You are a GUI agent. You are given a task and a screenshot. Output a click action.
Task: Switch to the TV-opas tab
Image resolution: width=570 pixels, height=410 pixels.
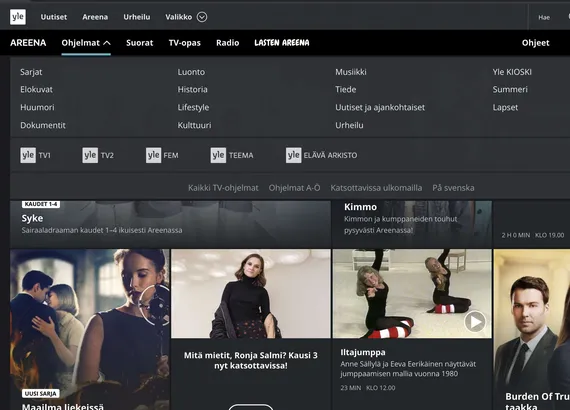(185, 43)
